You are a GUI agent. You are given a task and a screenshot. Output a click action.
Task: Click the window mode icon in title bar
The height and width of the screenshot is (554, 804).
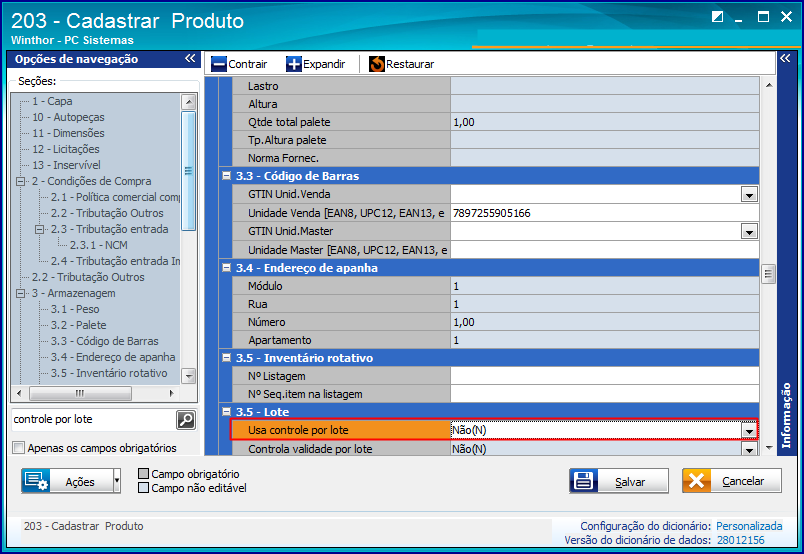pyautogui.click(x=717, y=17)
